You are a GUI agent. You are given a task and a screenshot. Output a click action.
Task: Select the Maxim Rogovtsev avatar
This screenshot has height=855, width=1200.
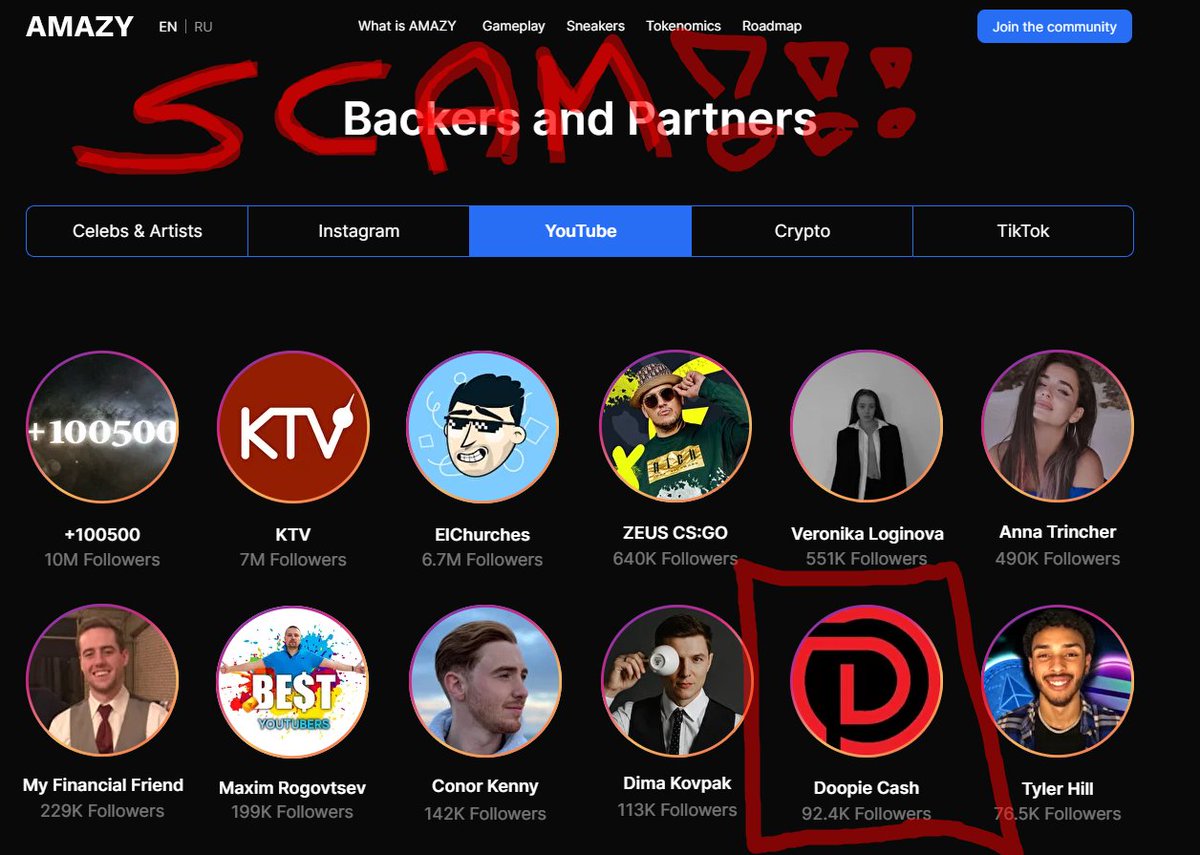click(293, 683)
